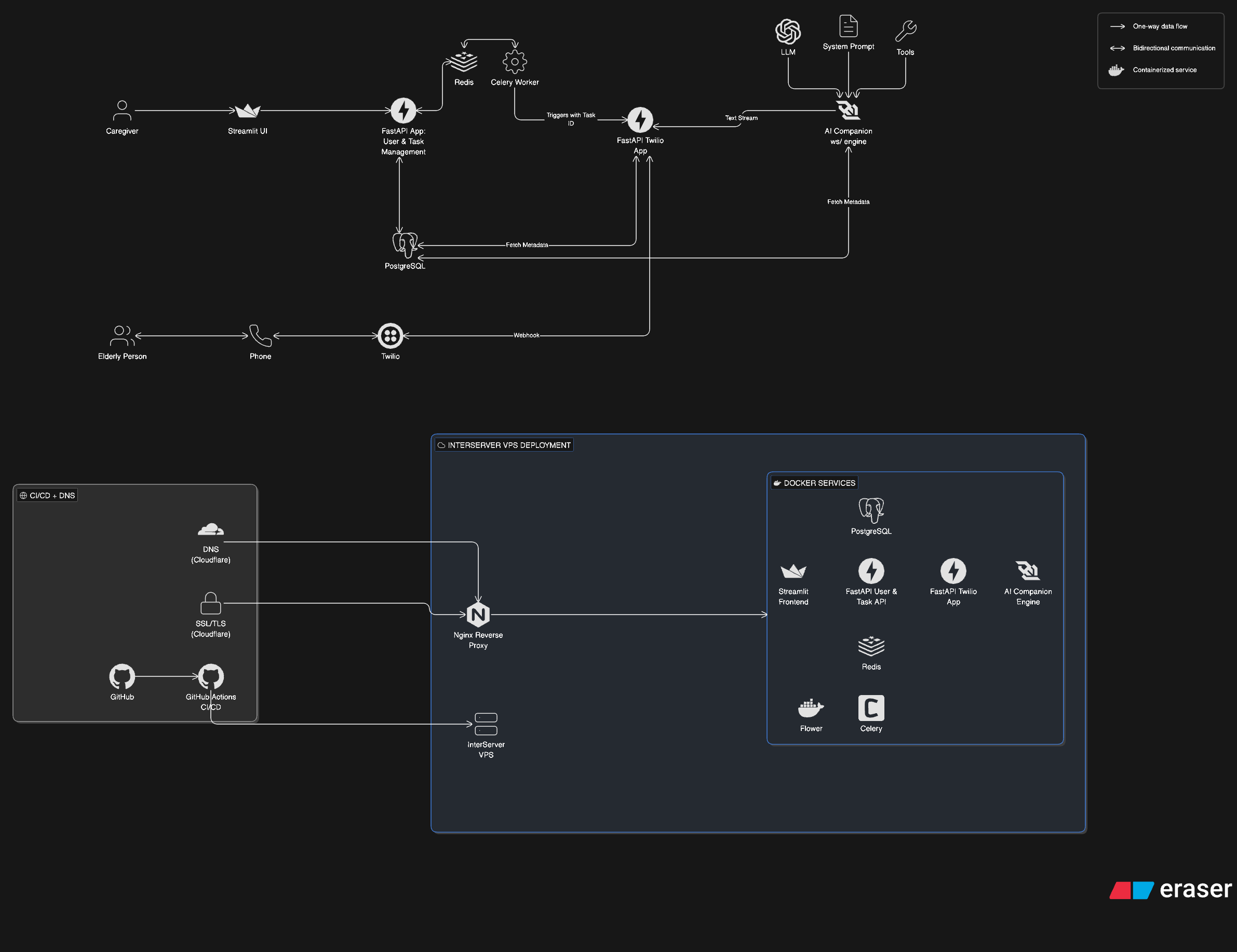Click the Celery Worker gear icon
Screen dimensions: 1237x952
(x=514, y=62)
